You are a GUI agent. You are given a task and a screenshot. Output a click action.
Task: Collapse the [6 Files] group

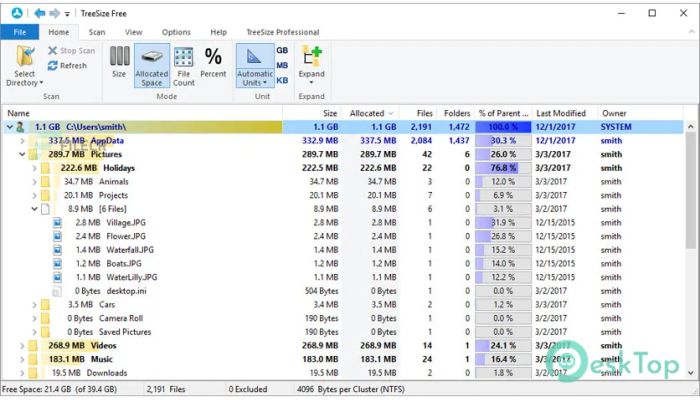coord(34,209)
